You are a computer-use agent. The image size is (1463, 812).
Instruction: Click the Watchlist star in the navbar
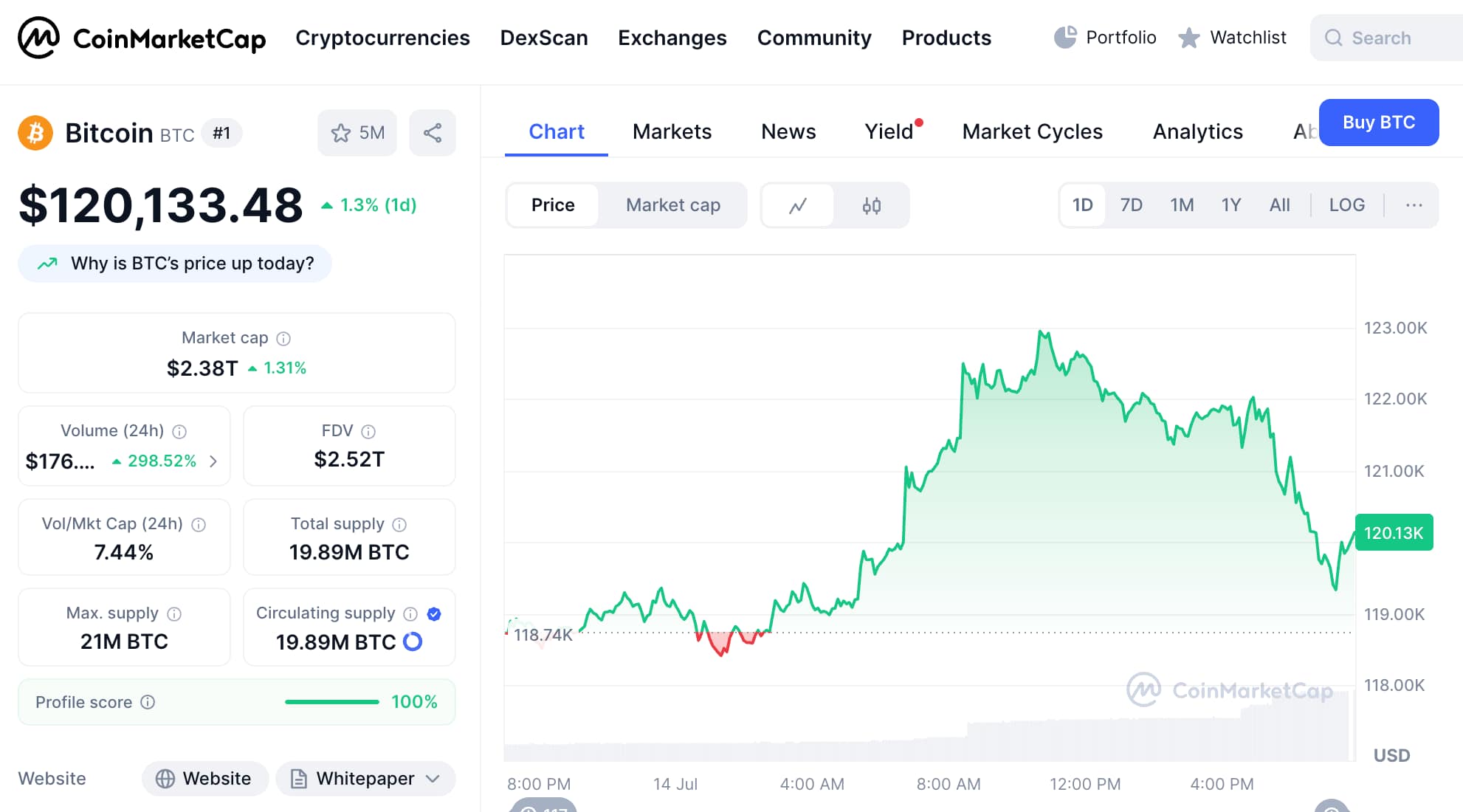1188,38
